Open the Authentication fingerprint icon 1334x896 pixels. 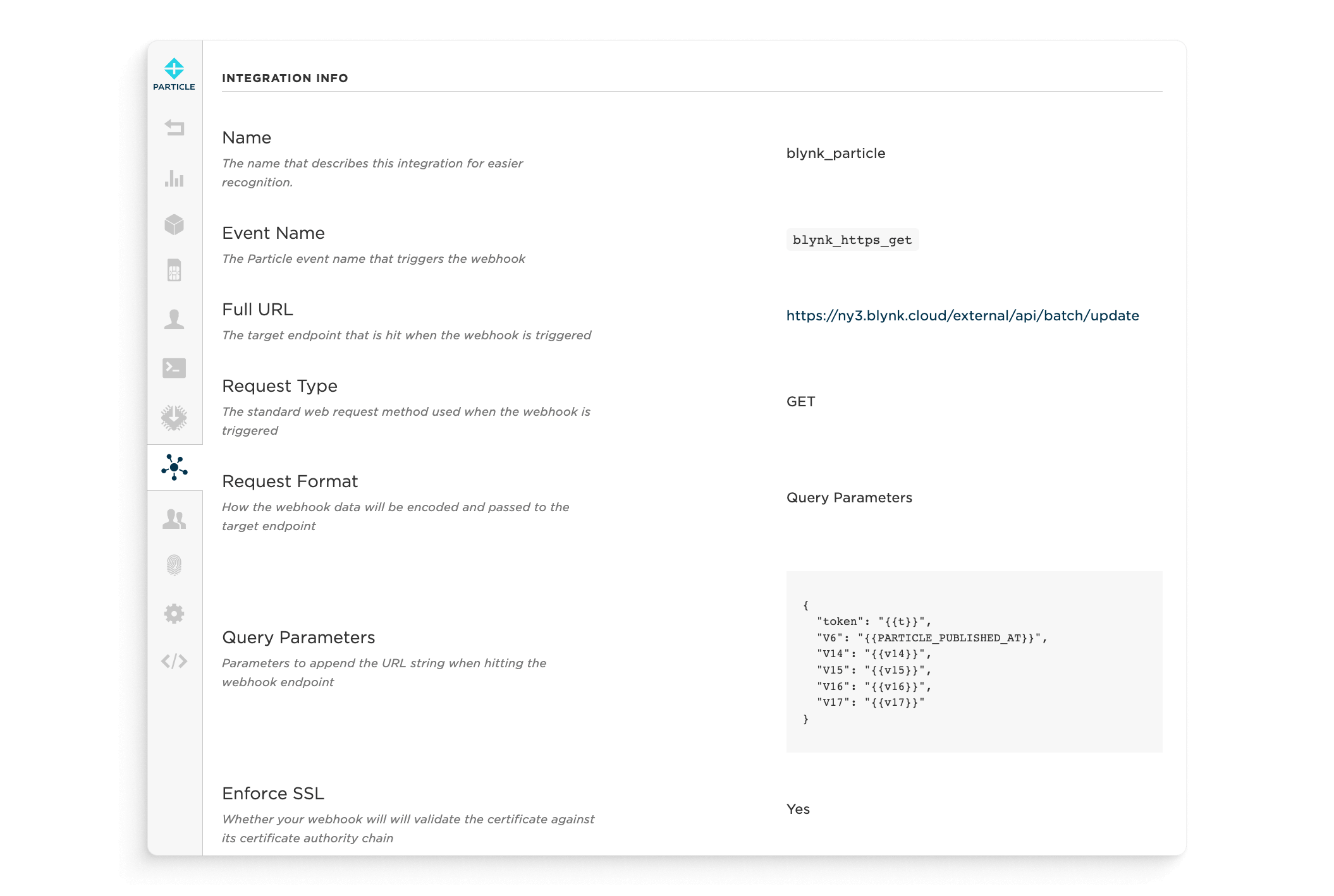pos(174,565)
